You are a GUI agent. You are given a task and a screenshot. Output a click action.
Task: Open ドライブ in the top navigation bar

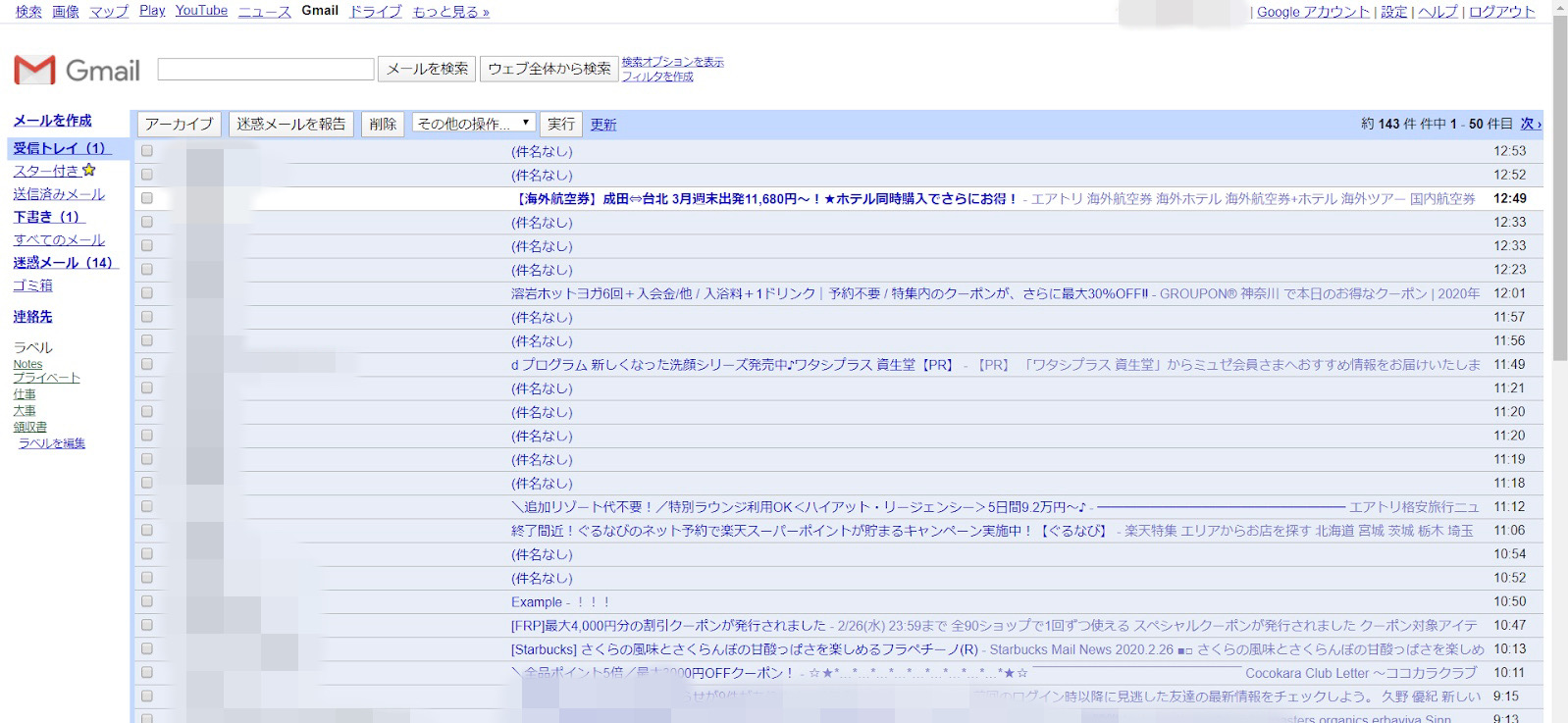[375, 11]
